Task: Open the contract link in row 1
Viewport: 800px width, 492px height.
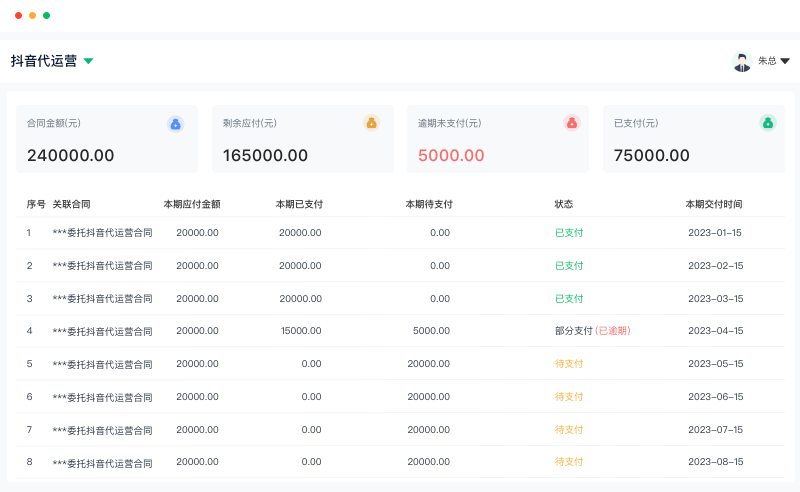Action: [x=103, y=233]
